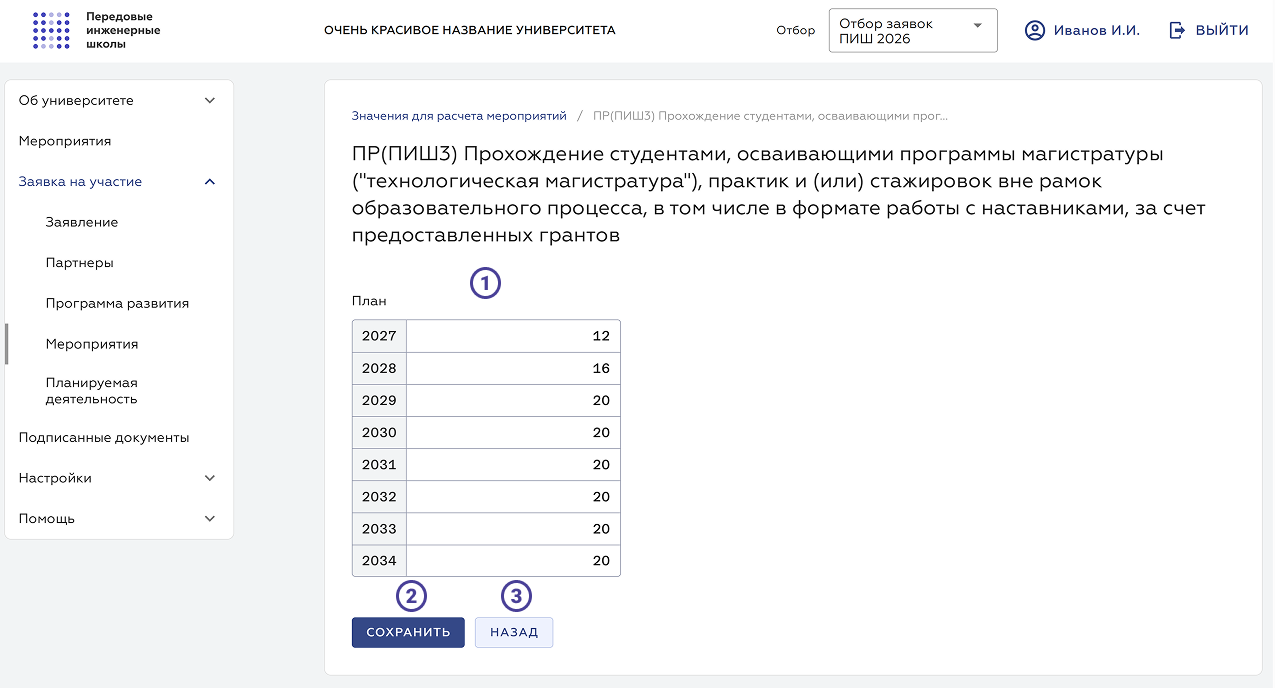Click the 2034 plan value field

[x=513, y=560]
